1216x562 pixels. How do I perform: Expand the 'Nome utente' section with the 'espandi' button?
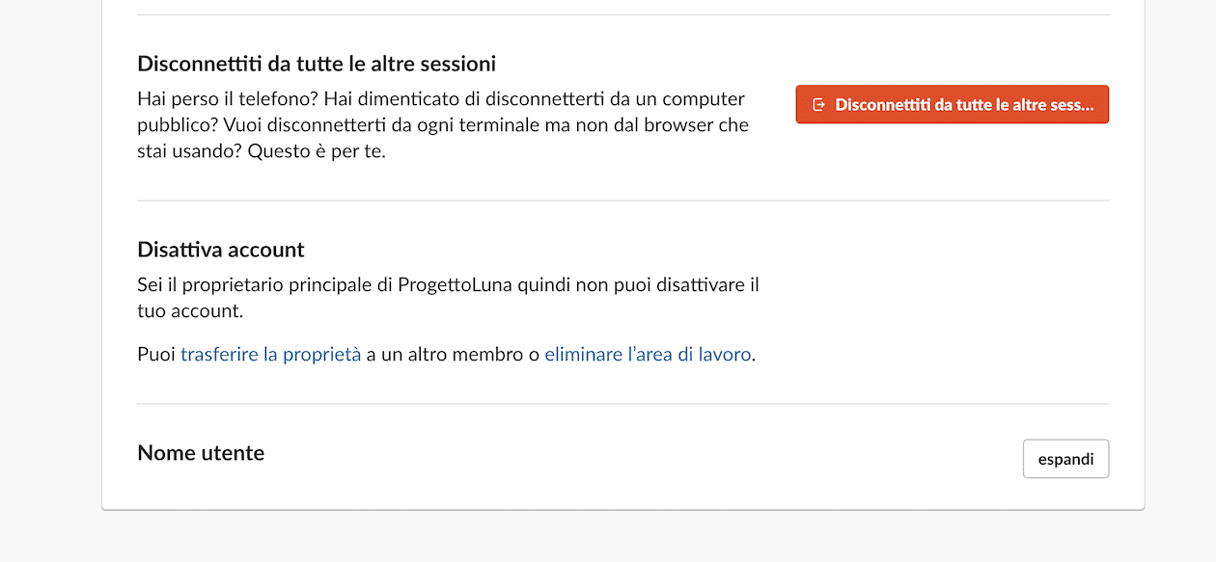[x=1066, y=459]
